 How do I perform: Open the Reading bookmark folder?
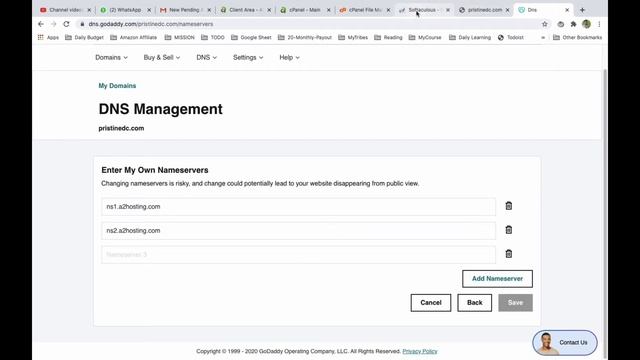[x=388, y=37]
